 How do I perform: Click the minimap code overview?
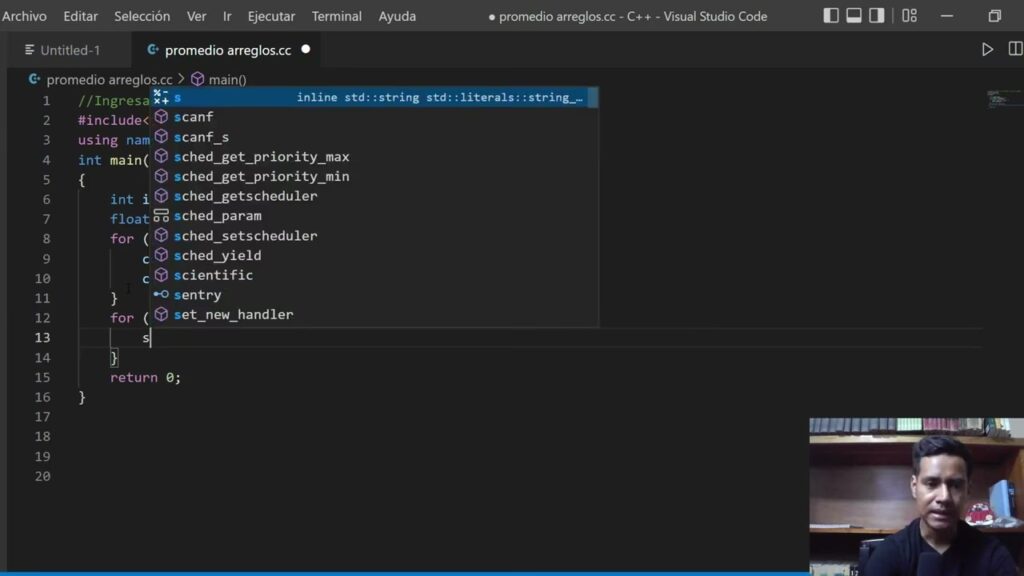click(x=1000, y=98)
